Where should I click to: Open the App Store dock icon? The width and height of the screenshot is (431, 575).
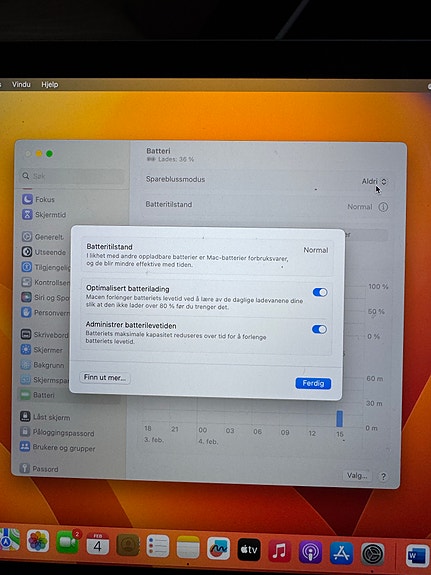[341, 553]
